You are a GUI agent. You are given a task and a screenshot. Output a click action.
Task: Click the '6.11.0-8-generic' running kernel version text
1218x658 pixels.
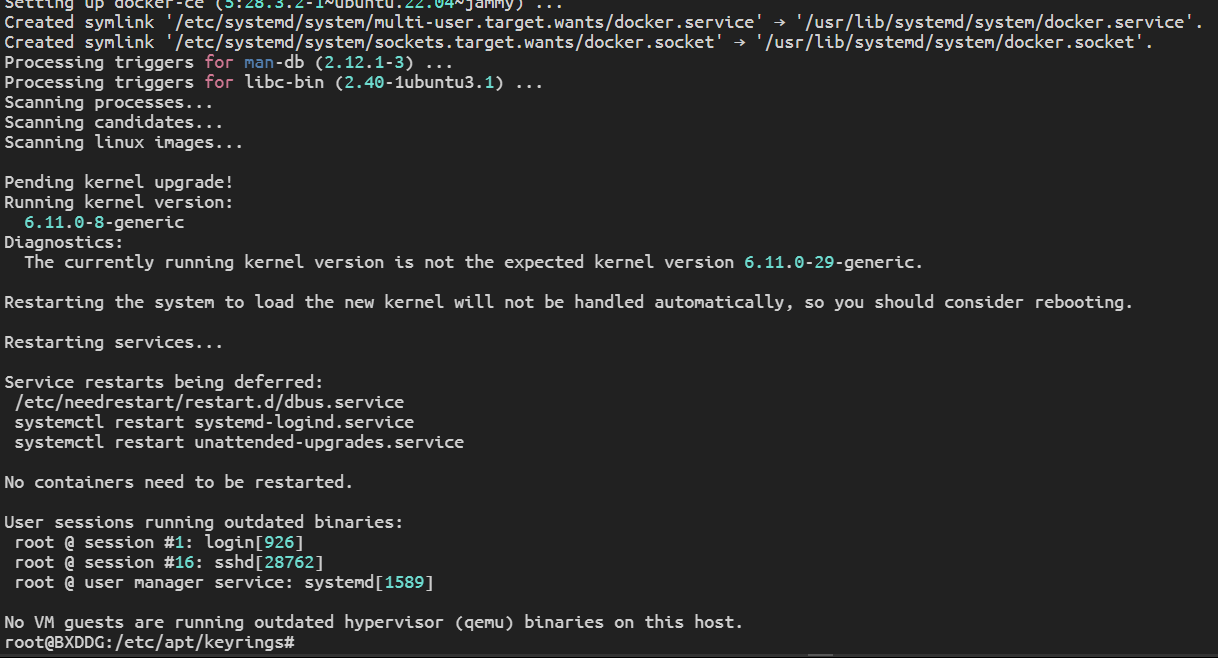tap(104, 222)
